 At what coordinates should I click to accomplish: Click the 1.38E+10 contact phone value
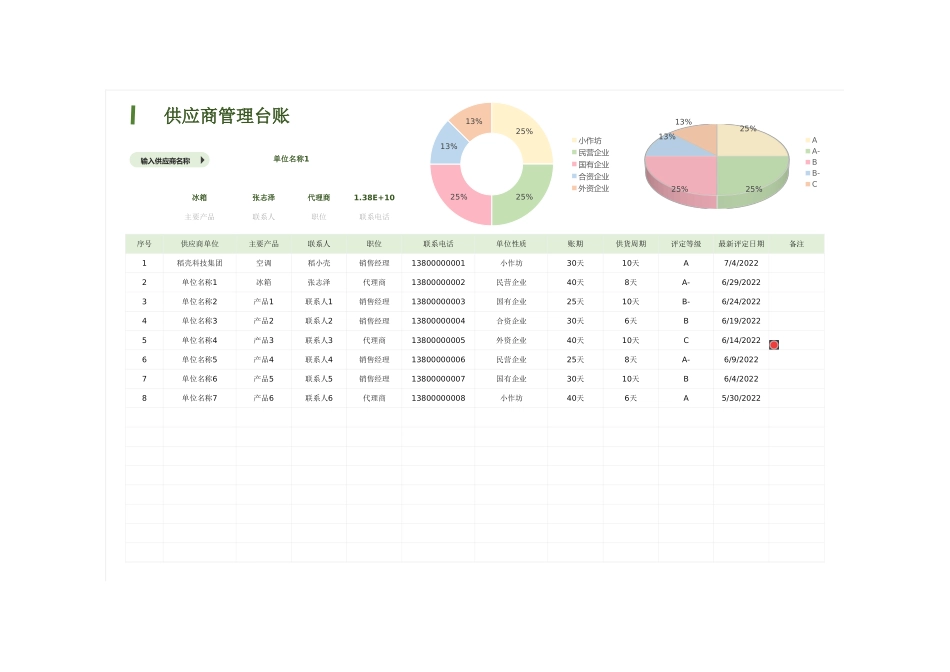tap(374, 197)
